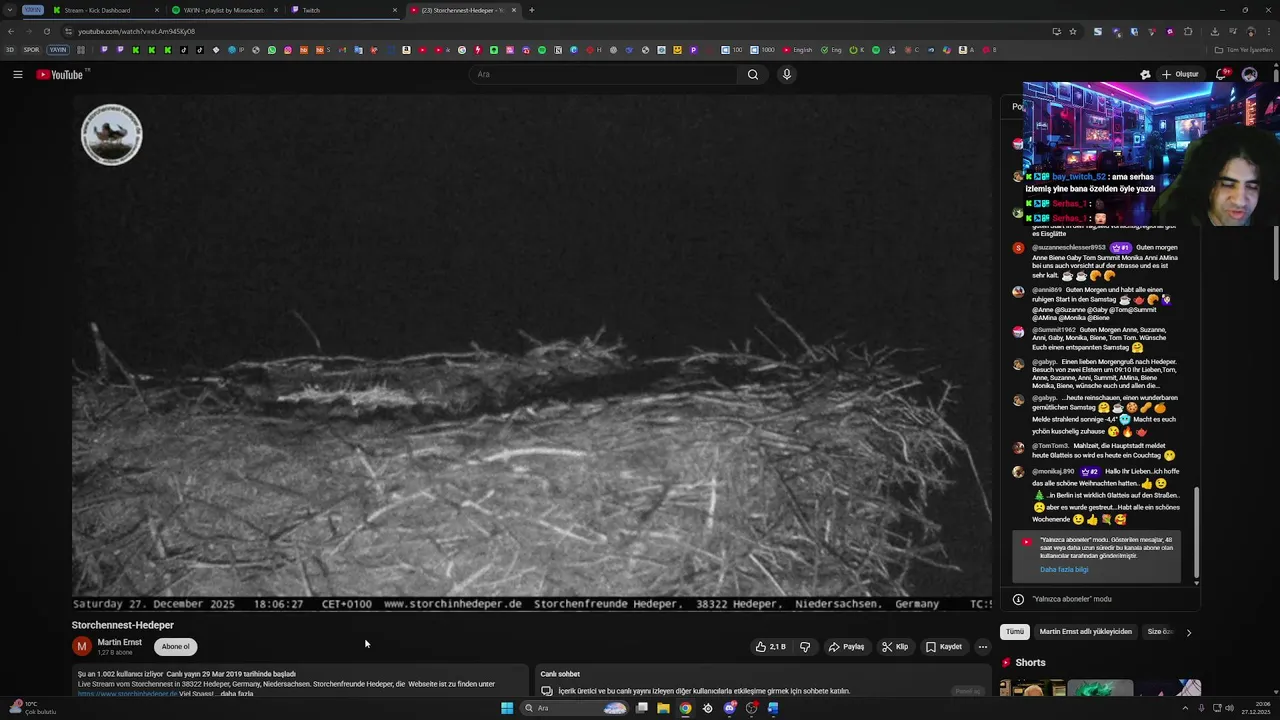Like the Storchennest-Hedeper stream
Screen dimensions: 1280x720
770,647
